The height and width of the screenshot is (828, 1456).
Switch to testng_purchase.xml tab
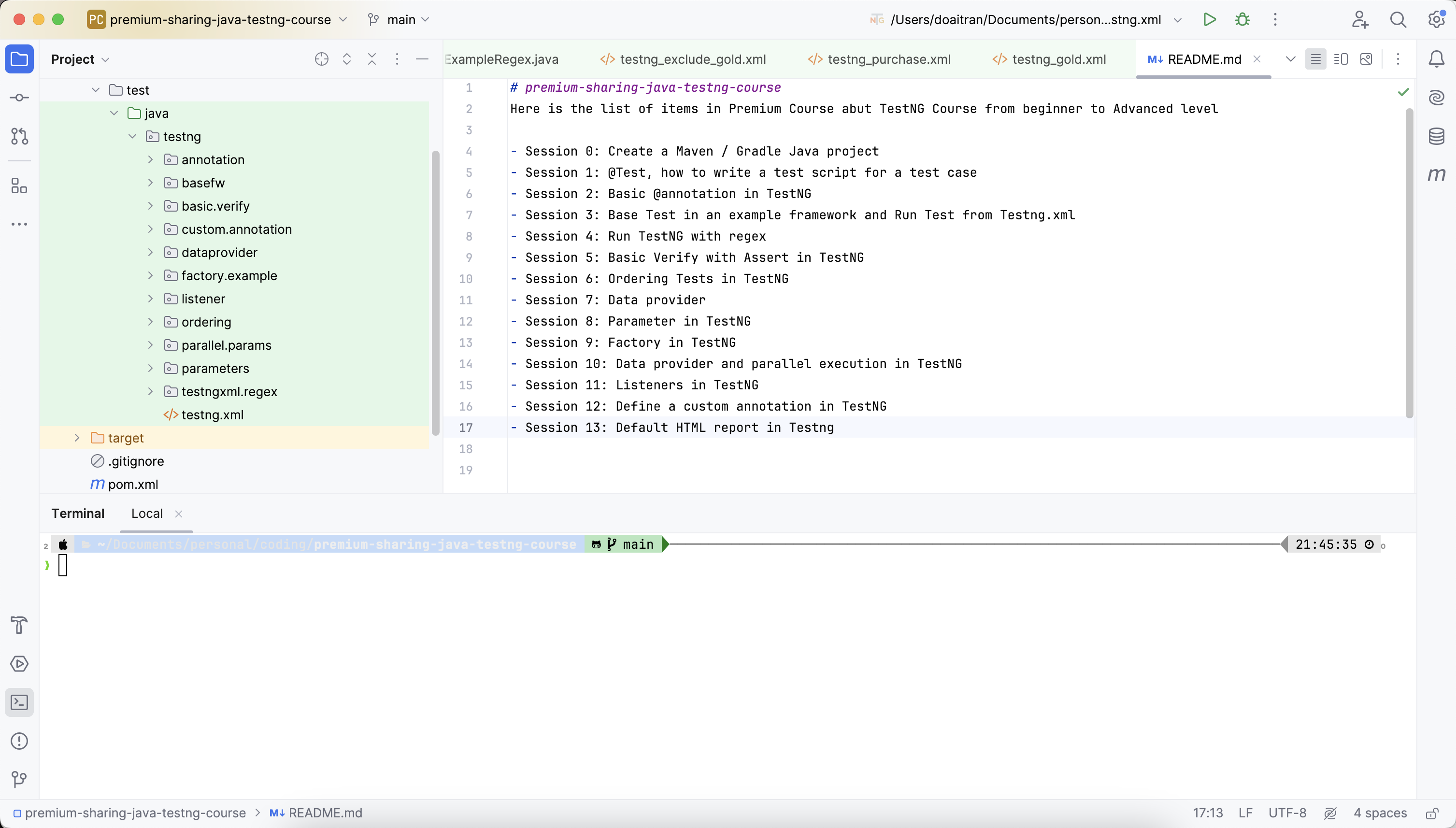tap(879, 59)
